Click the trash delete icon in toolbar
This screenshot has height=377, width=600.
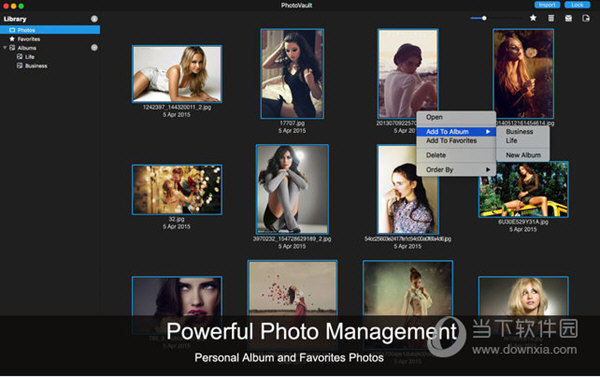pyautogui.click(x=551, y=18)
